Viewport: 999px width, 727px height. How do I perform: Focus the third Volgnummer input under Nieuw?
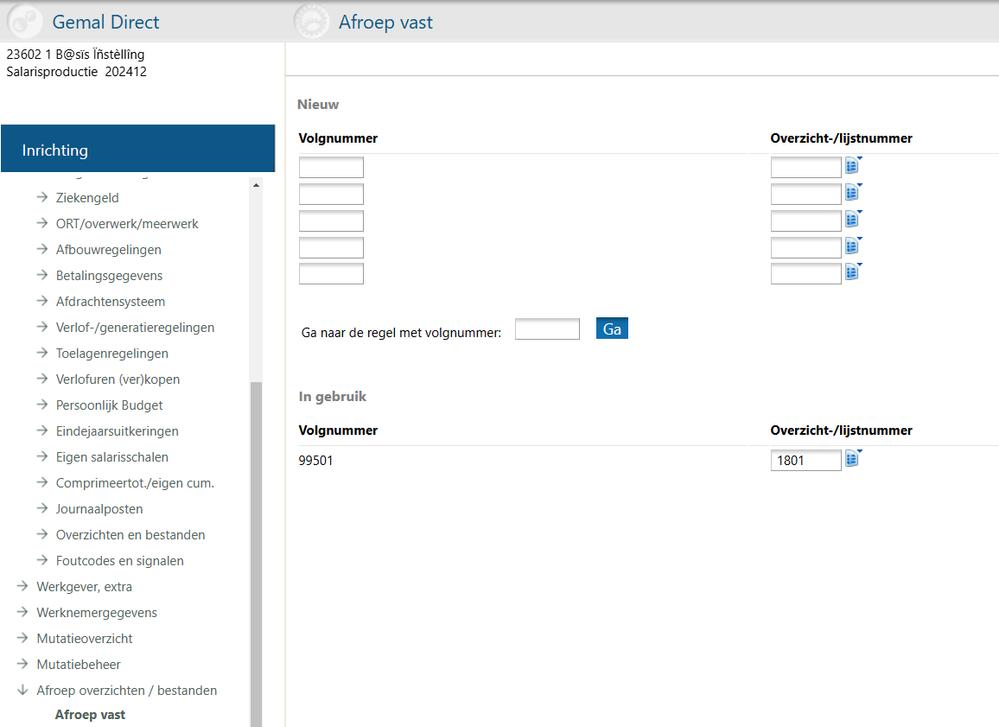point(331,221)
